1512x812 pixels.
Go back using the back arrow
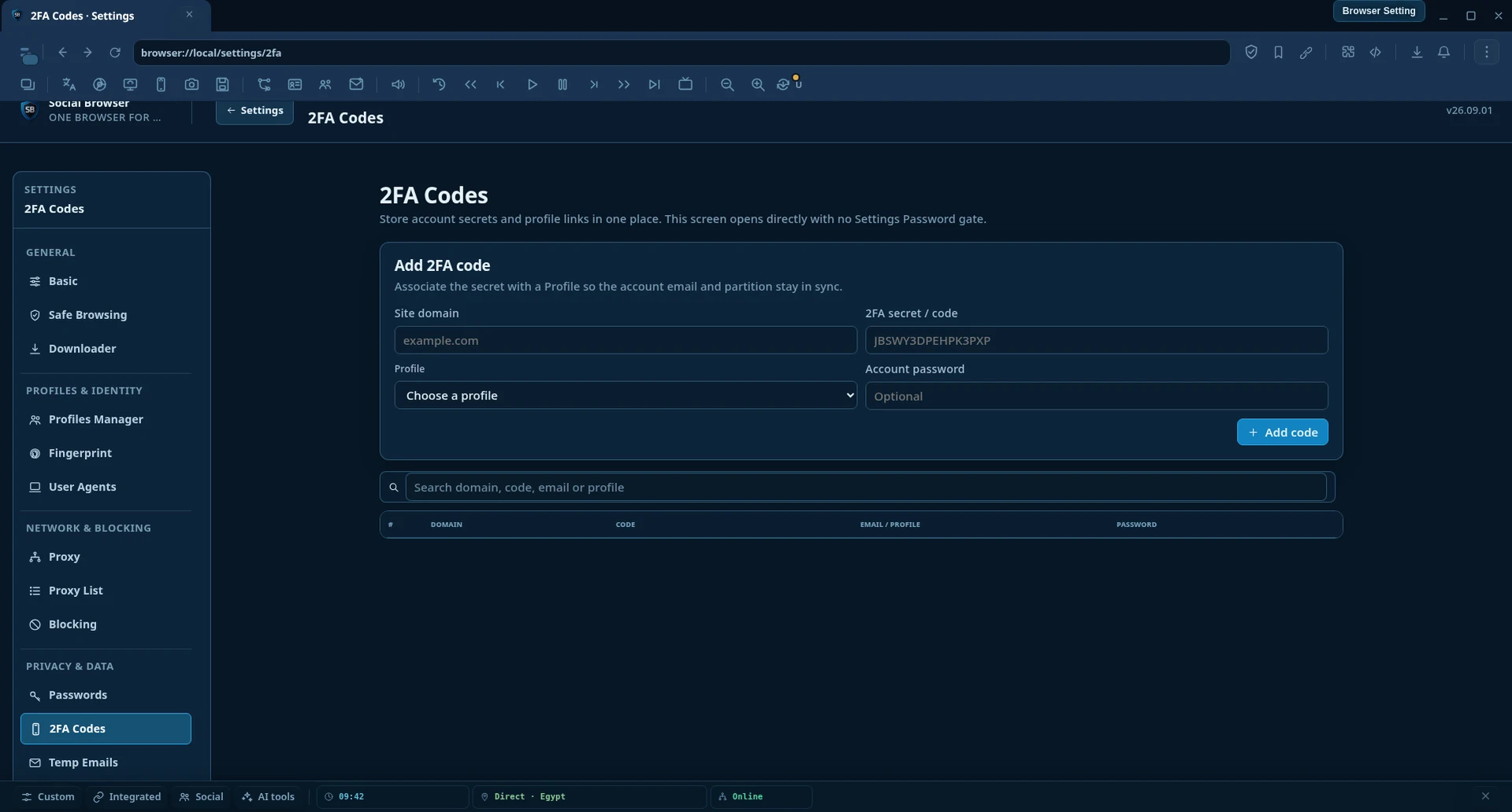pyautogui.click(x=62, y=53)
